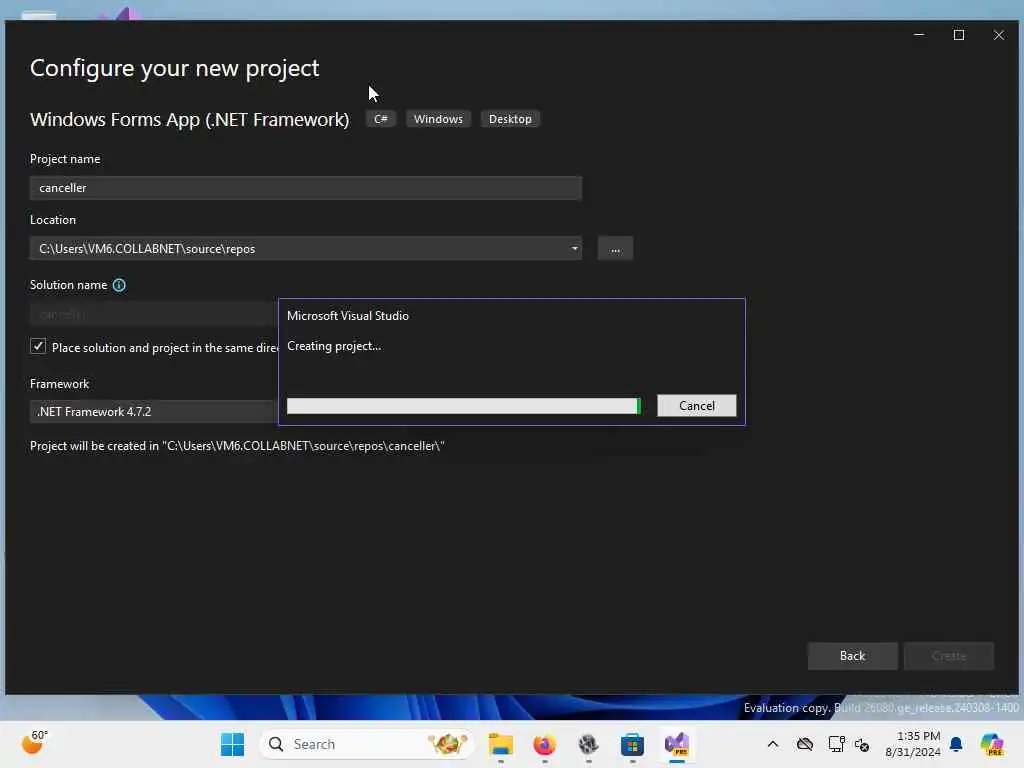Minimize the Configure project window
The image size is (1024, 768).
point(919,35)
